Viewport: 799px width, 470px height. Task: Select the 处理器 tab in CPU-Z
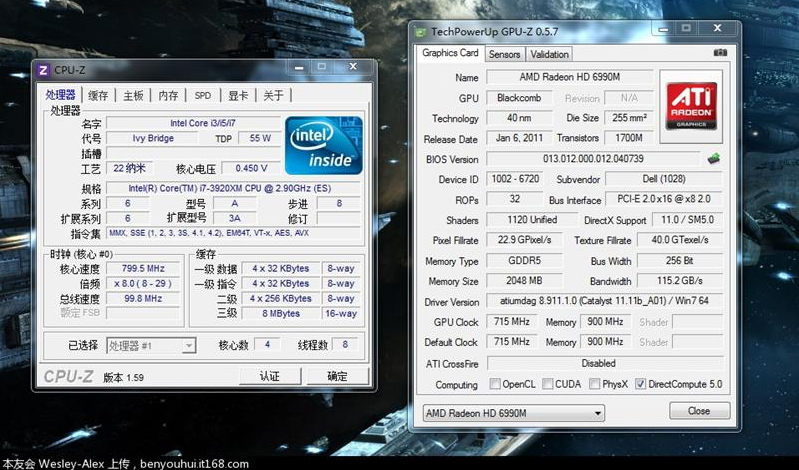[60, 95]
